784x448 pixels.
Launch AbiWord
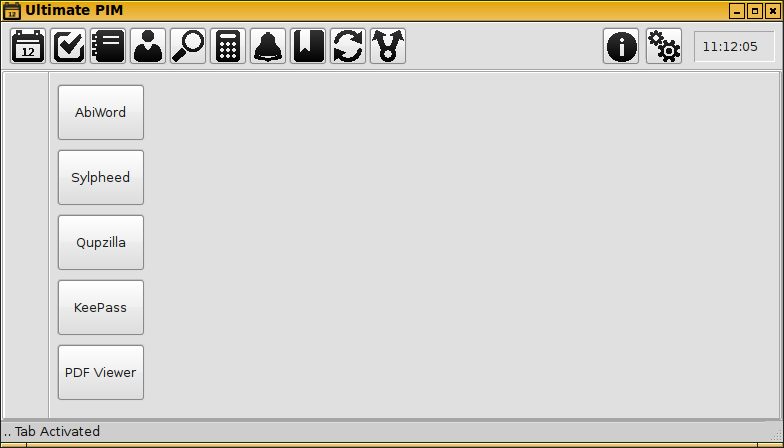(x=101, y=112)
